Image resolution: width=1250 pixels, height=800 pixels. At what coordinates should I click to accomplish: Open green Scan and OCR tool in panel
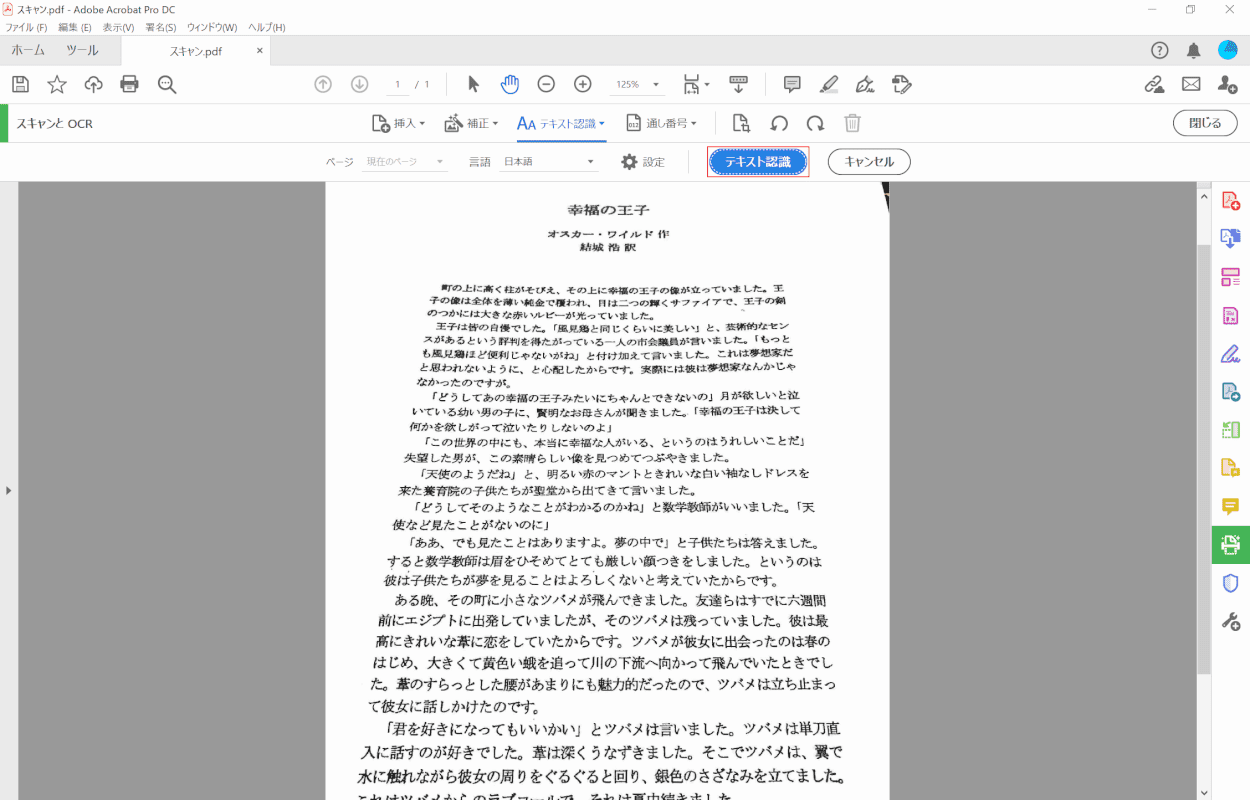point(1231,545)
